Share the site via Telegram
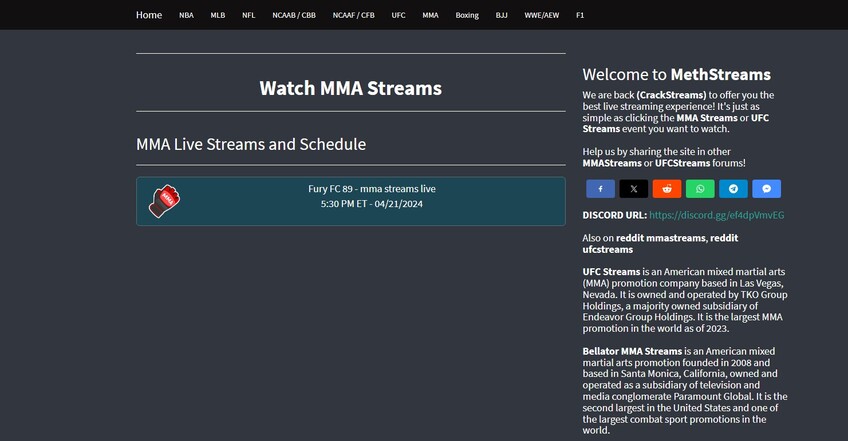 (x=733, y=189)
